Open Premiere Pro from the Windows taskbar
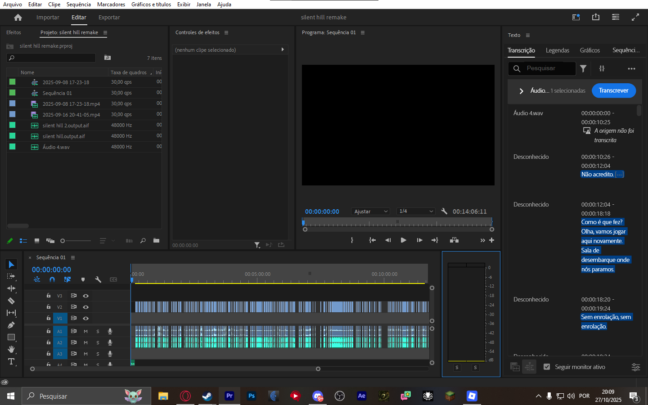 point(230,395)
